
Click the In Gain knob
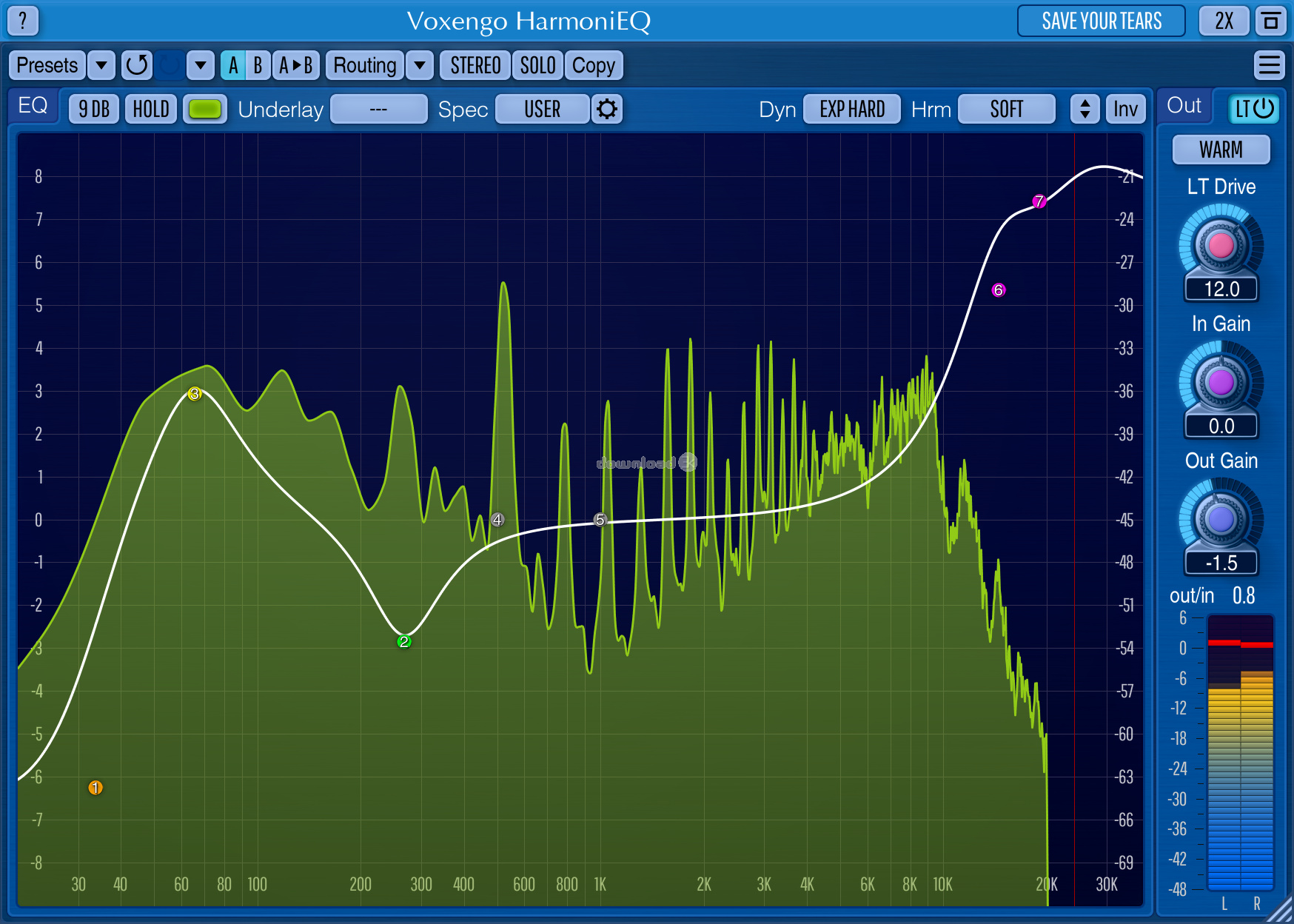(x=1221, y=382)
